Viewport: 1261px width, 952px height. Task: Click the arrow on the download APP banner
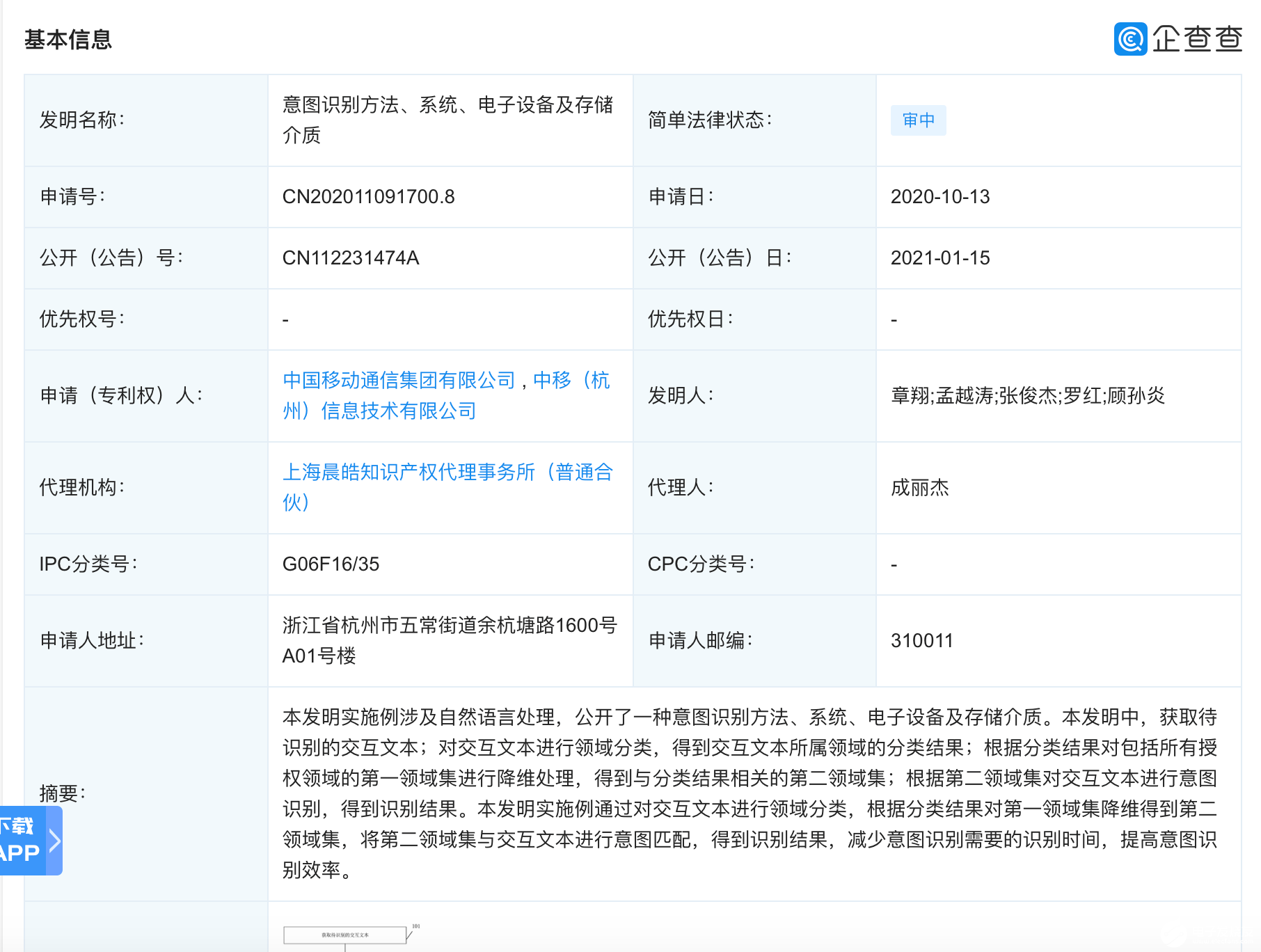pos(54,840)
